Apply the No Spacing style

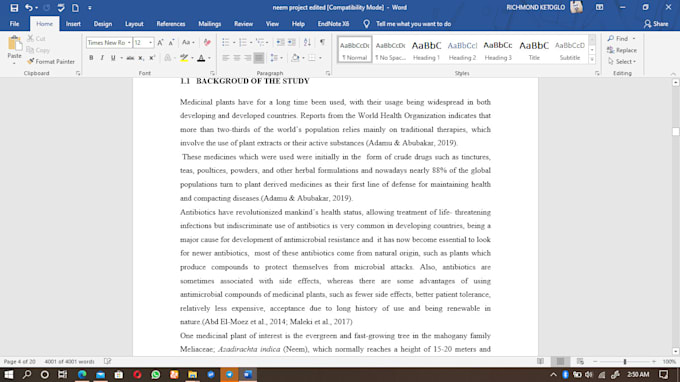(x=390, y=50)
